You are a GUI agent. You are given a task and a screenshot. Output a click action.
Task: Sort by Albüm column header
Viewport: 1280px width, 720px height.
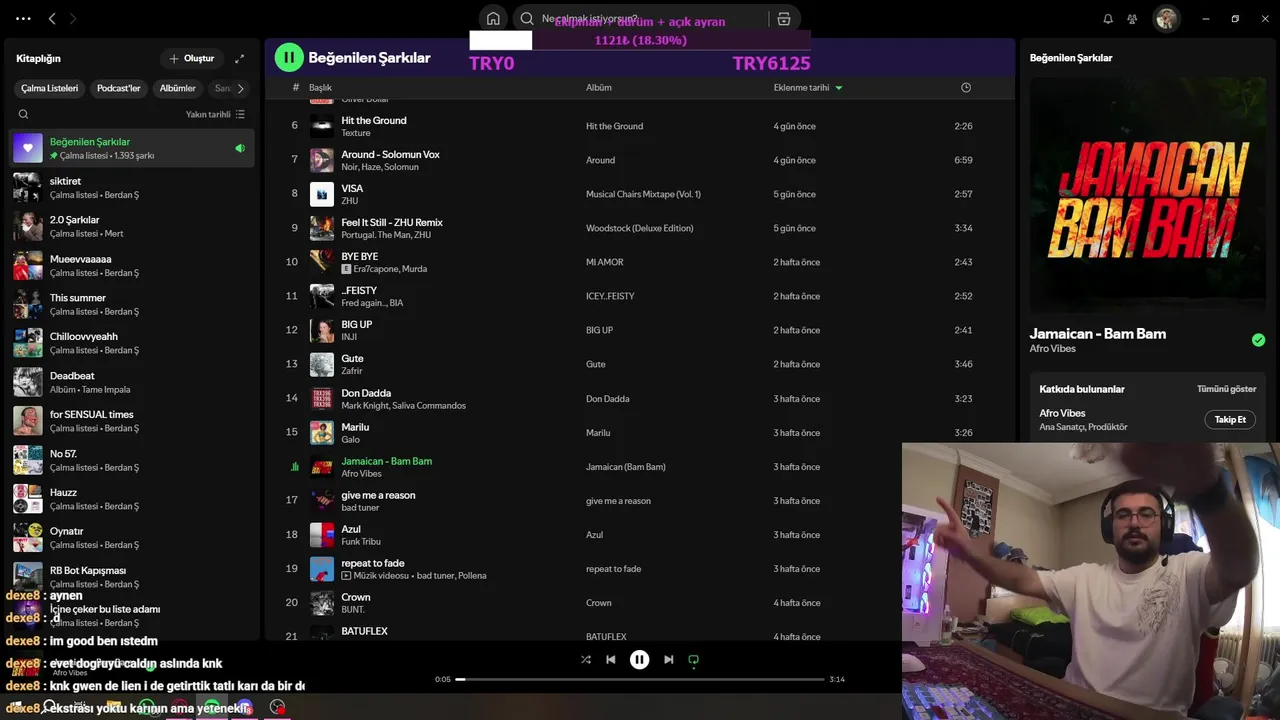coord(598,88)
